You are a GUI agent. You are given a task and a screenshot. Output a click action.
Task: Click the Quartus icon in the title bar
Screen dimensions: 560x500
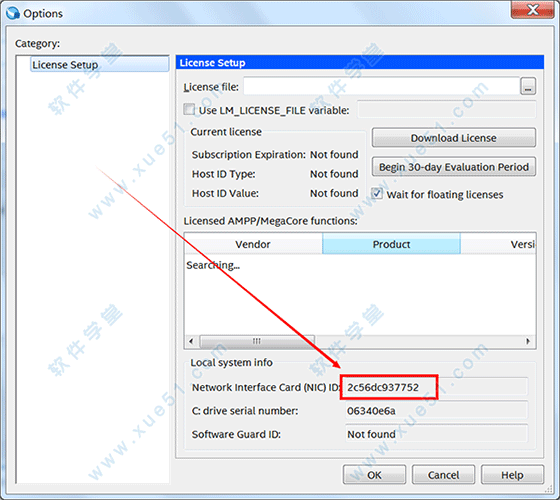click(x=13, y=13)
